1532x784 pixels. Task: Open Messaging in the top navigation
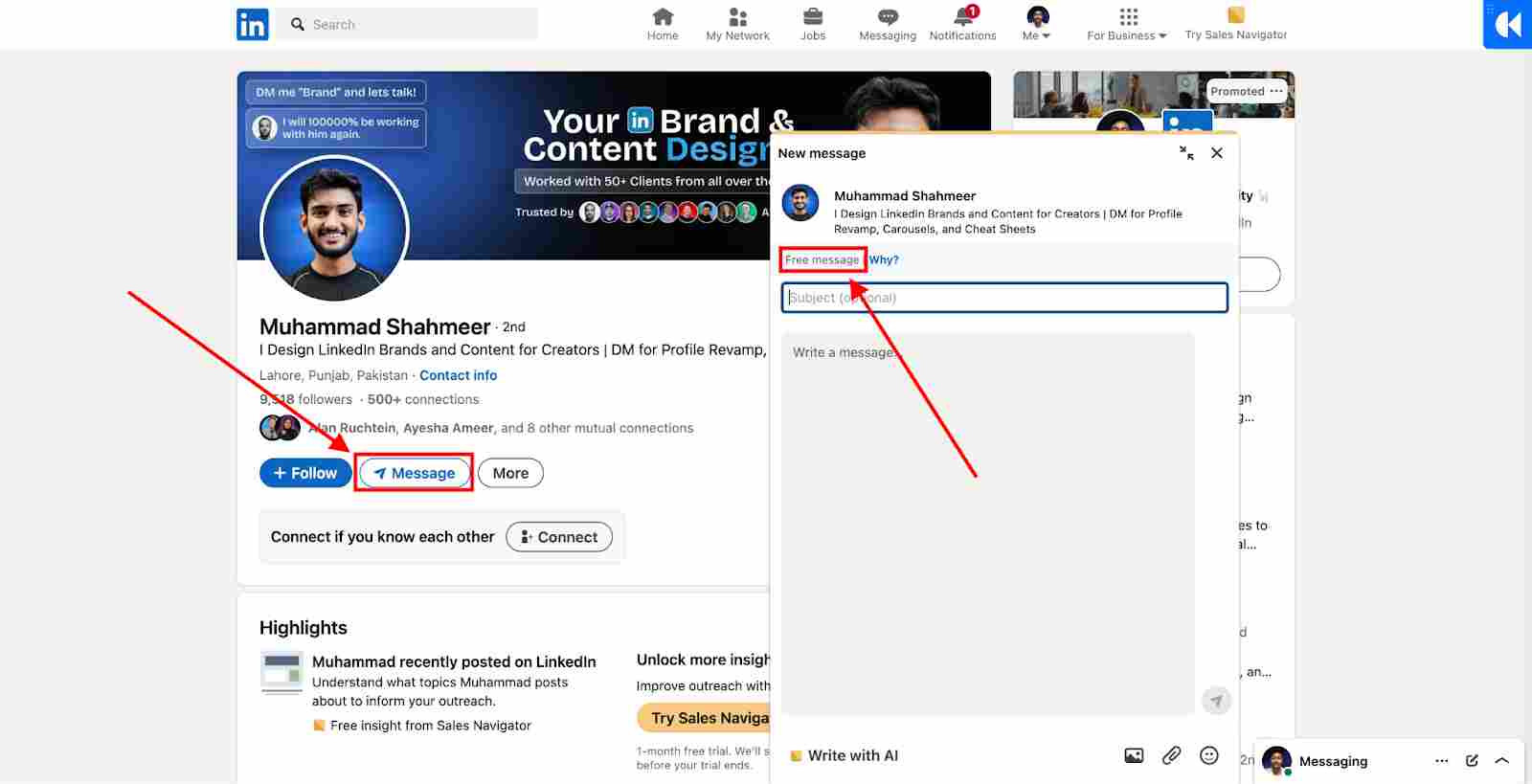pos(888,24)
